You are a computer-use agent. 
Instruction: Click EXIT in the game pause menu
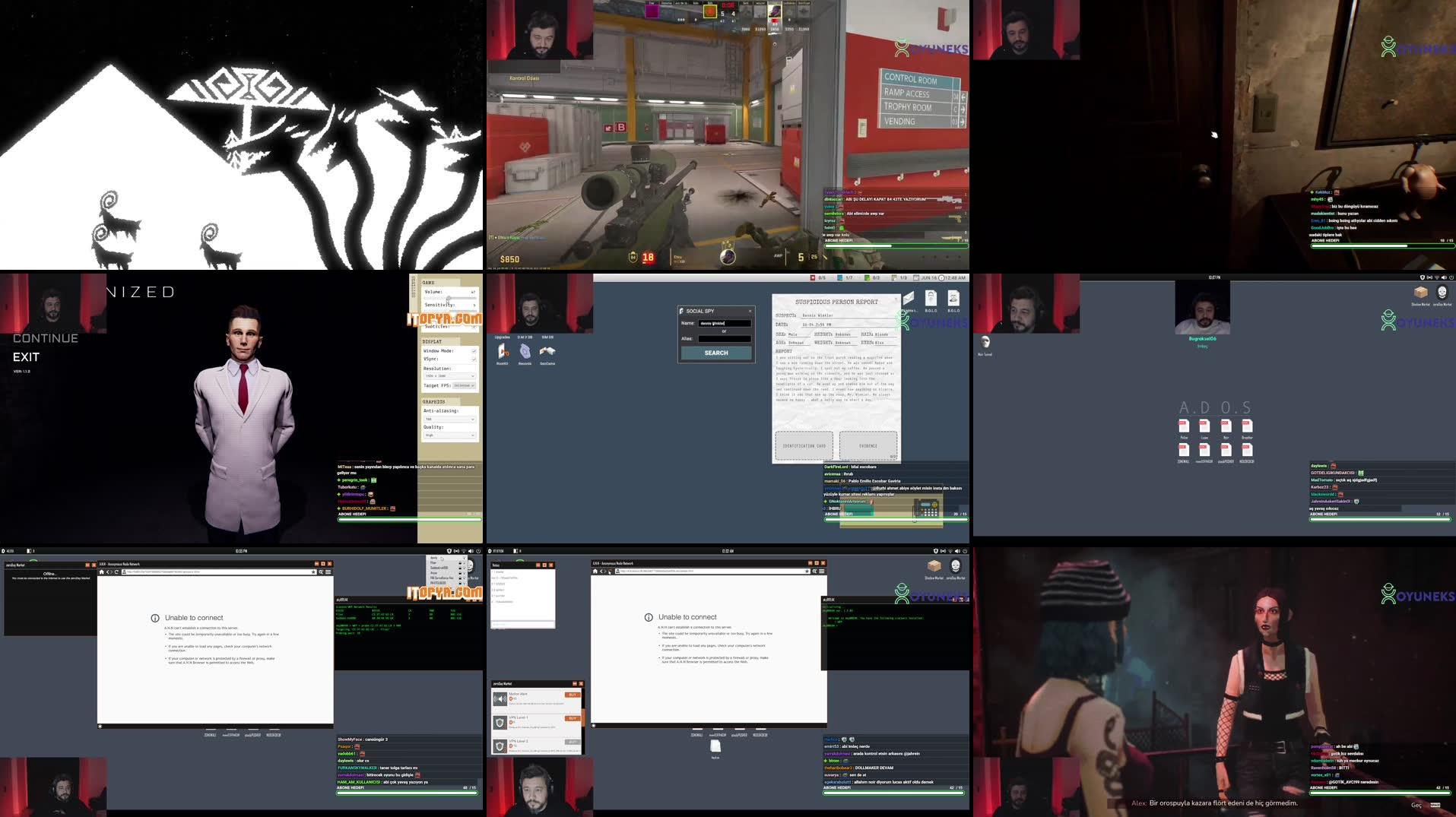(26, 357)
